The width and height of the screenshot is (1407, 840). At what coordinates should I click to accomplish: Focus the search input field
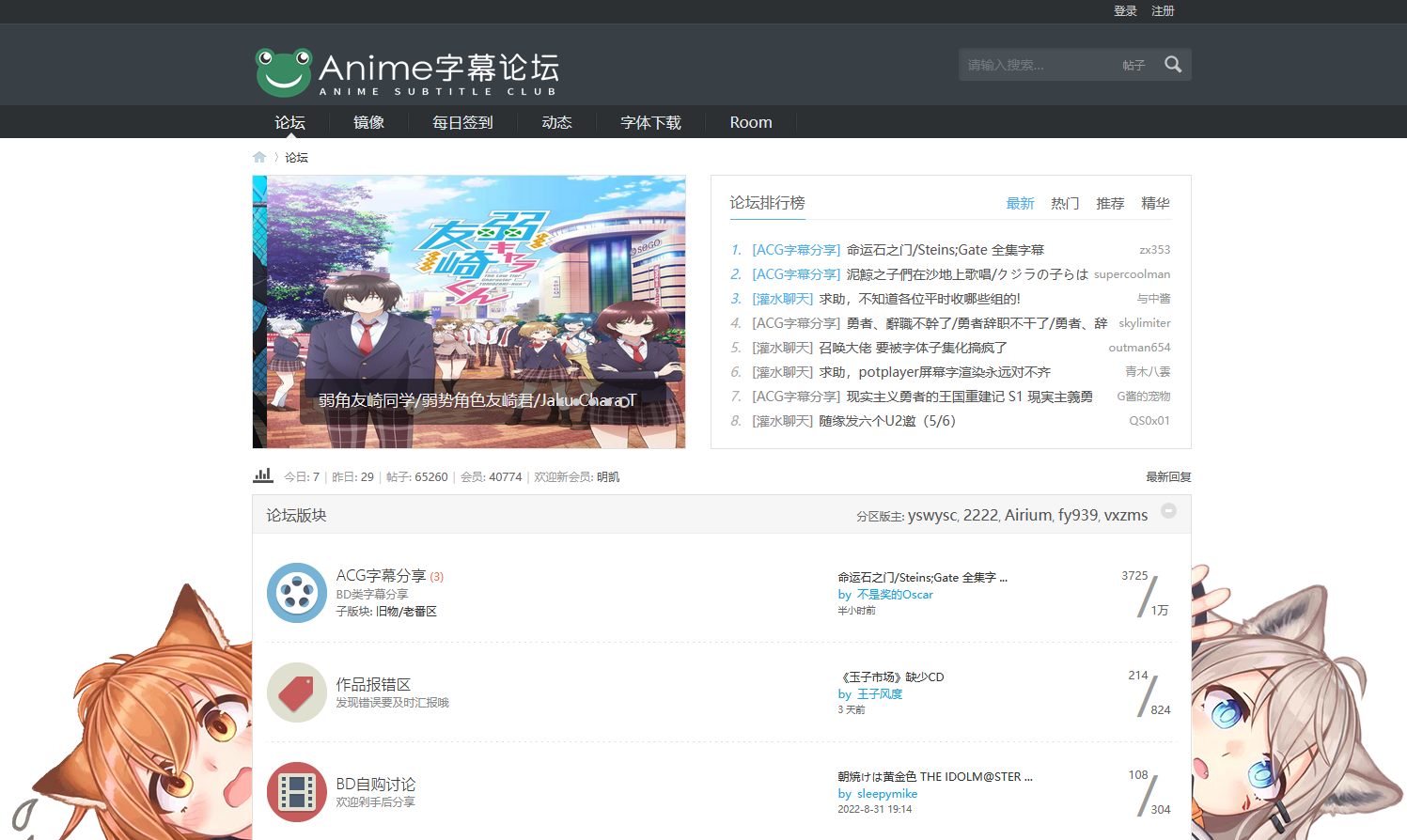1039,65
